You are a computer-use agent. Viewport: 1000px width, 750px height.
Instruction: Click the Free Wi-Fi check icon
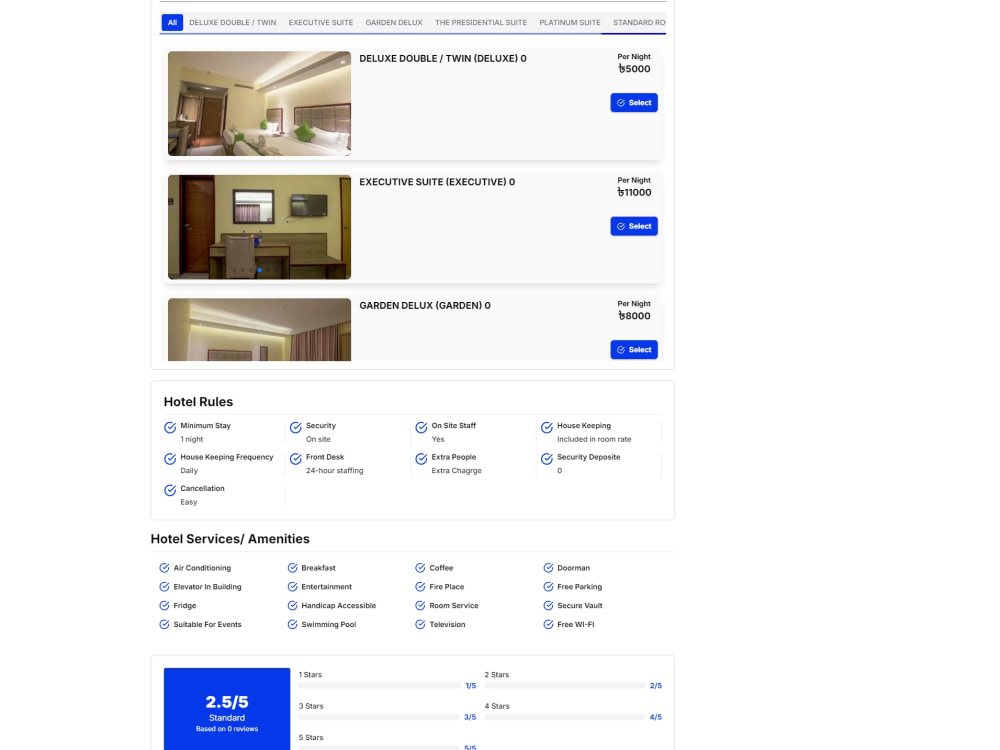548,624
